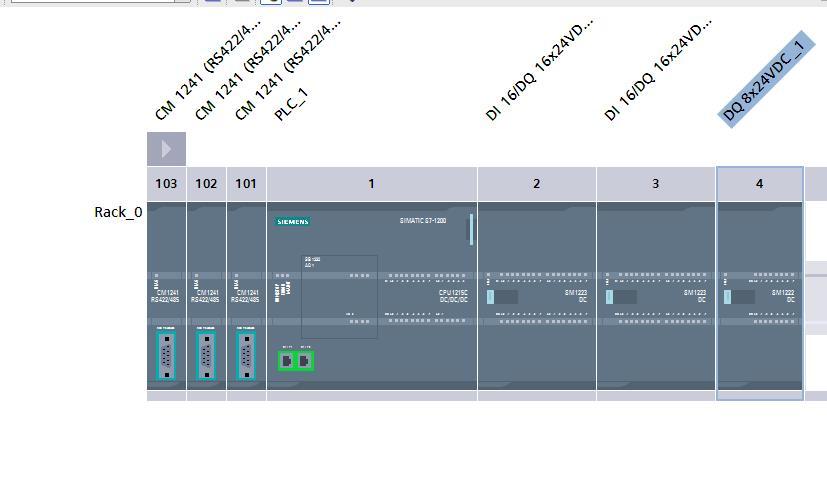Select highlighted slot header 4
The height and width of the screenshot is (491, 827).
point(759,184)
